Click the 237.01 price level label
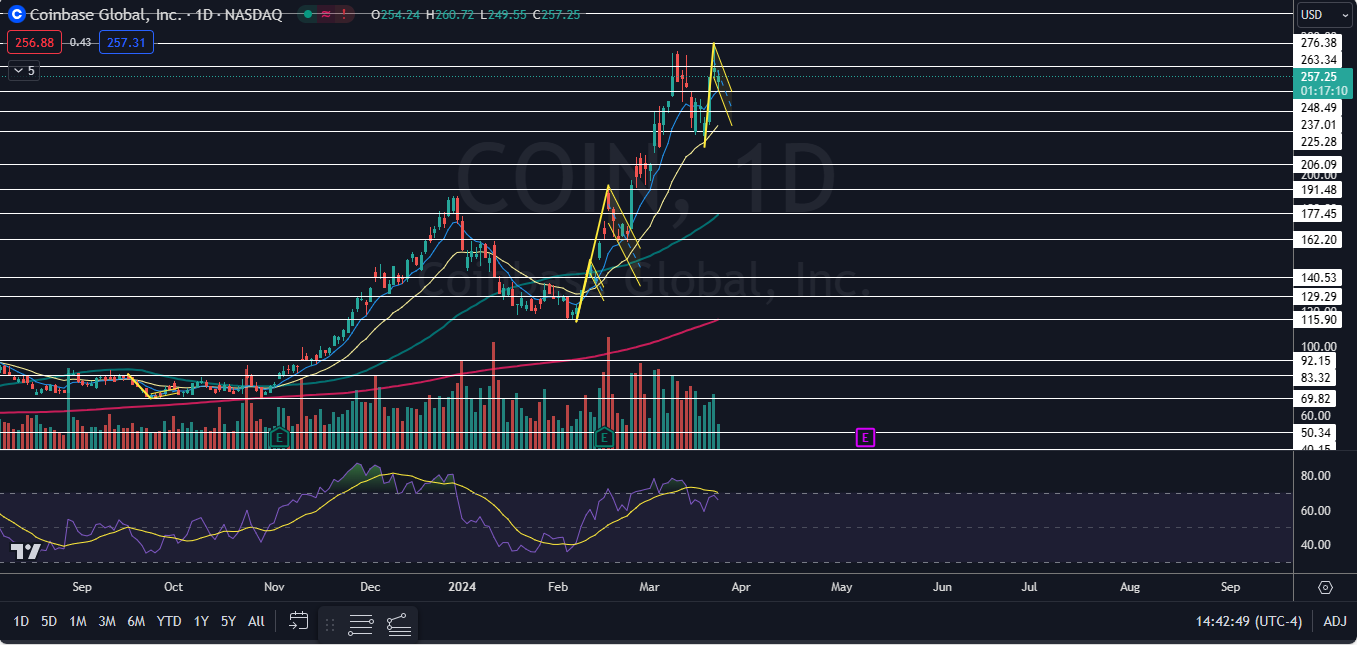This screenshot has width=1357, height=645. click(x=1319, y=125)
